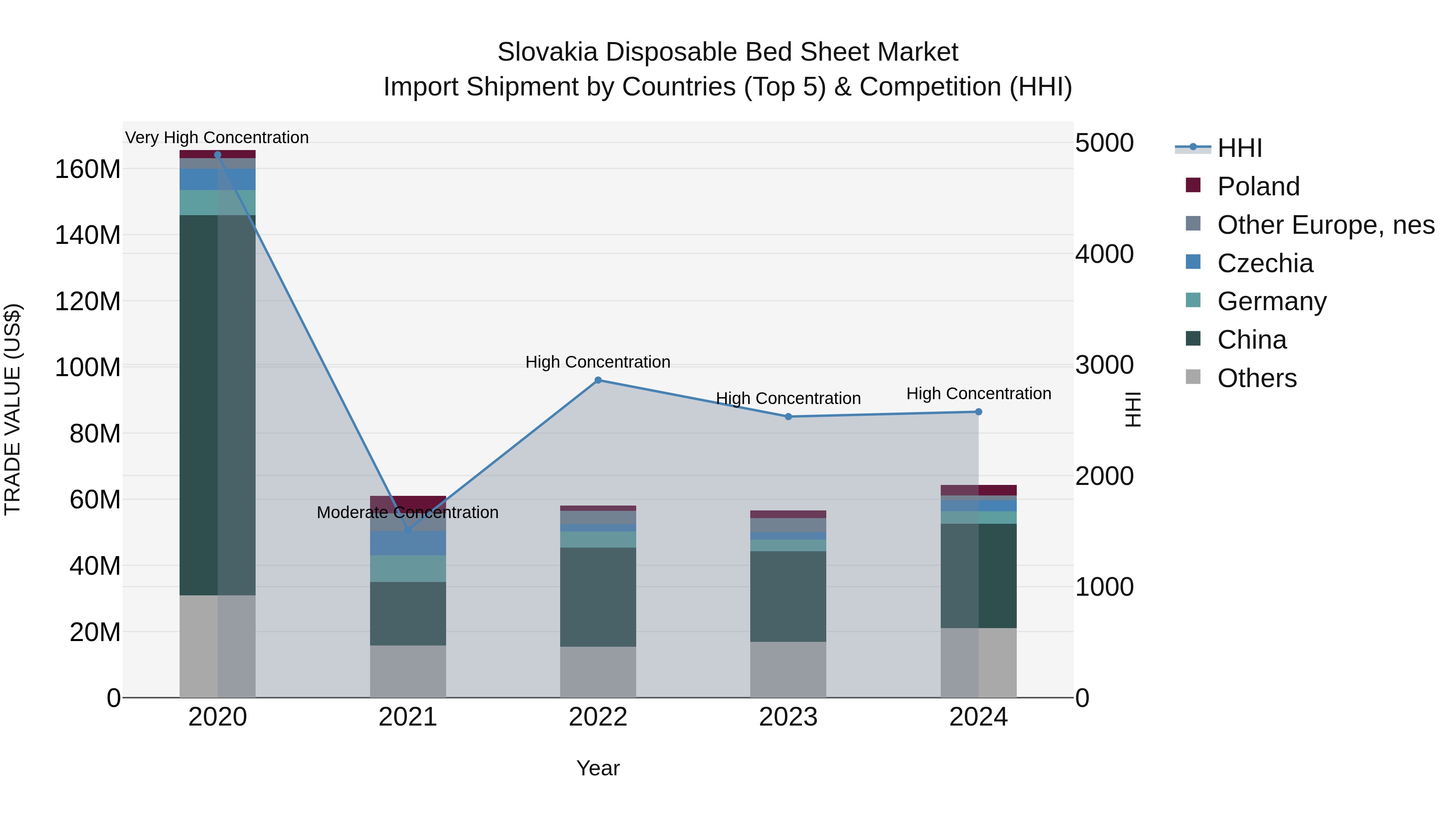The image size is (1456, 819).
Task: Select the 2021 HHI data point
Action: (408, 529)
